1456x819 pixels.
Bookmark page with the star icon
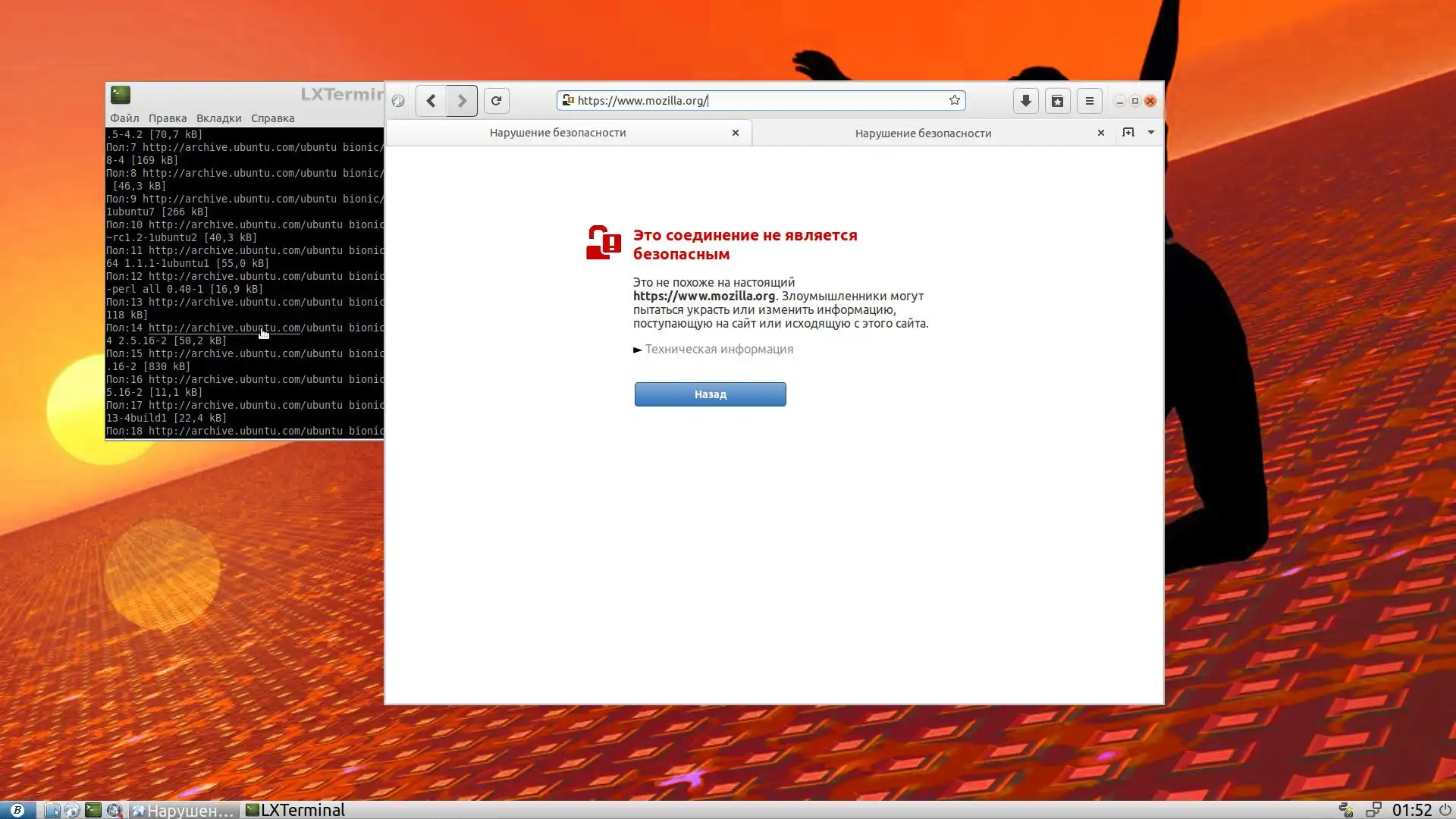tap(954, 100)
